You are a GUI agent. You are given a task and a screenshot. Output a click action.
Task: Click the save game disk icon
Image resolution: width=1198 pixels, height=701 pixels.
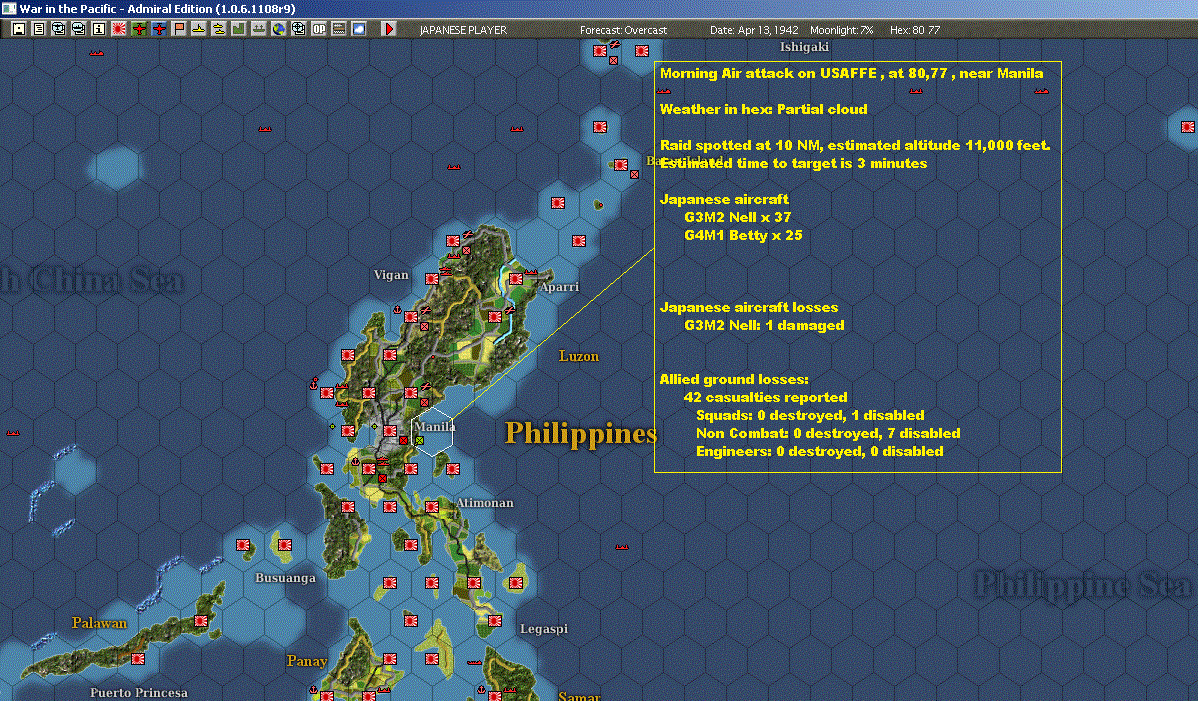click(x=19, y=29)
